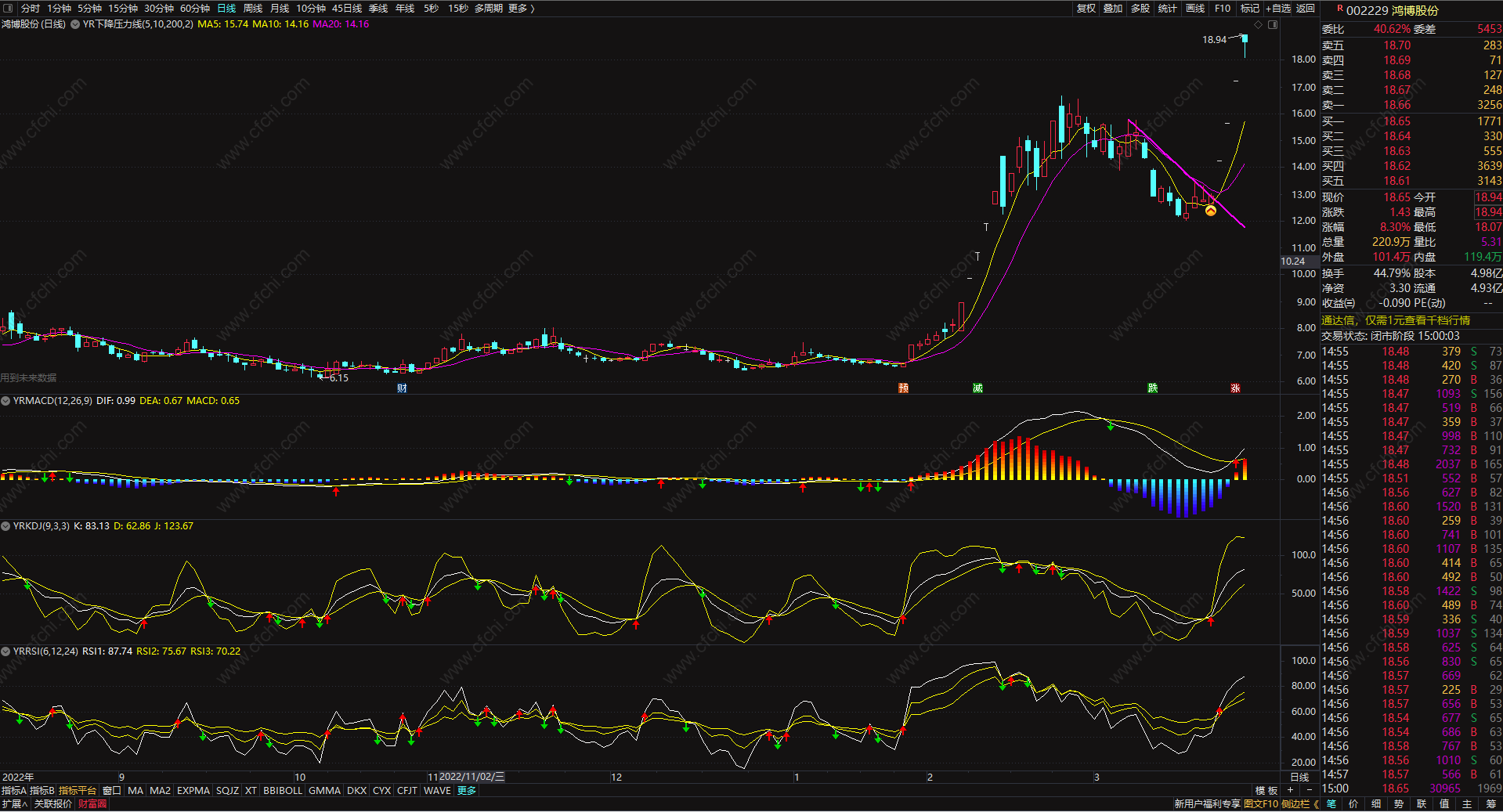
Task: Click the +自选 add to watchlist button
Action: coord(1278,9)
